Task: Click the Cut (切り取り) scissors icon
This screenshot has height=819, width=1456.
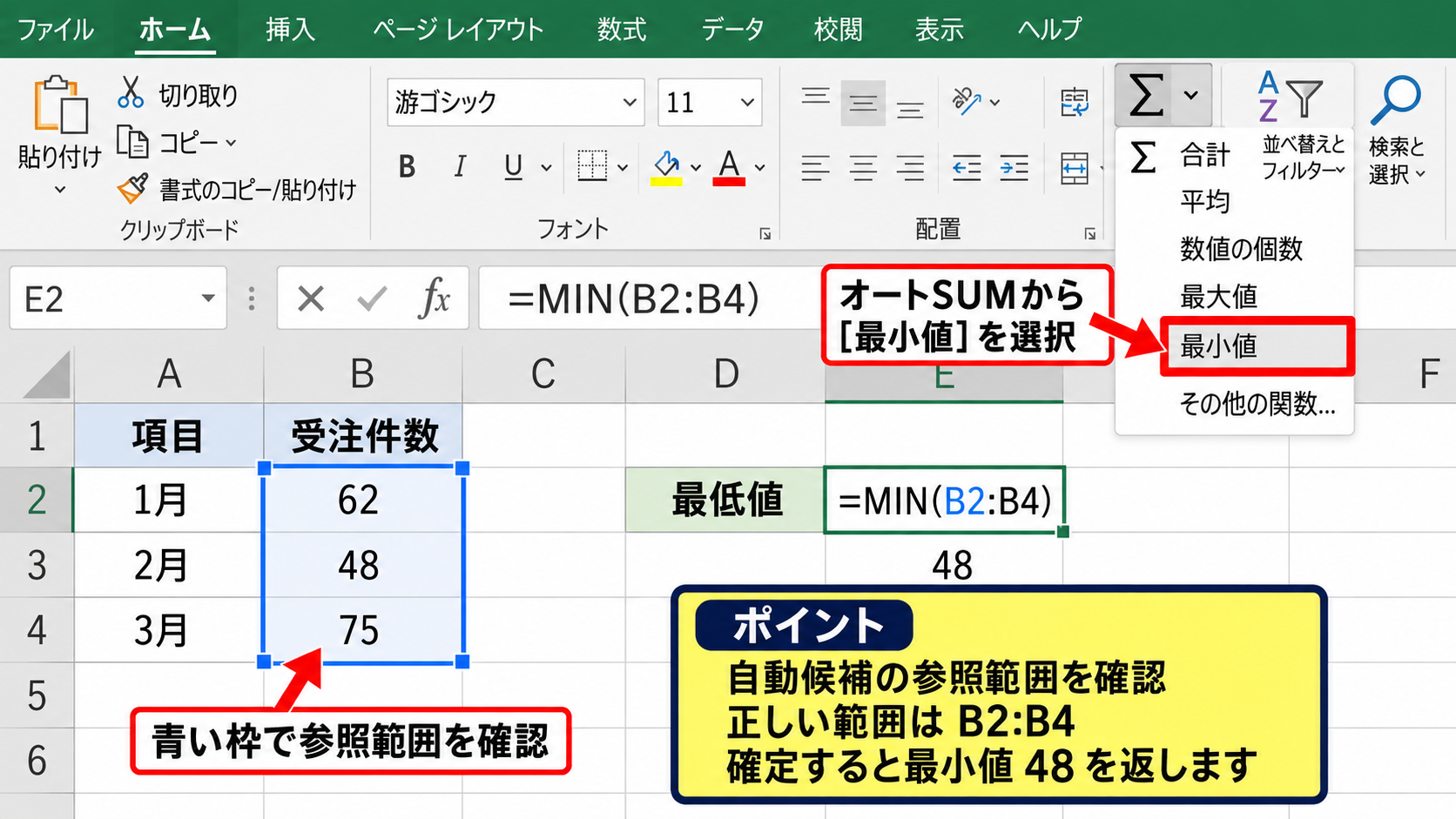Action: pos(131,92)
